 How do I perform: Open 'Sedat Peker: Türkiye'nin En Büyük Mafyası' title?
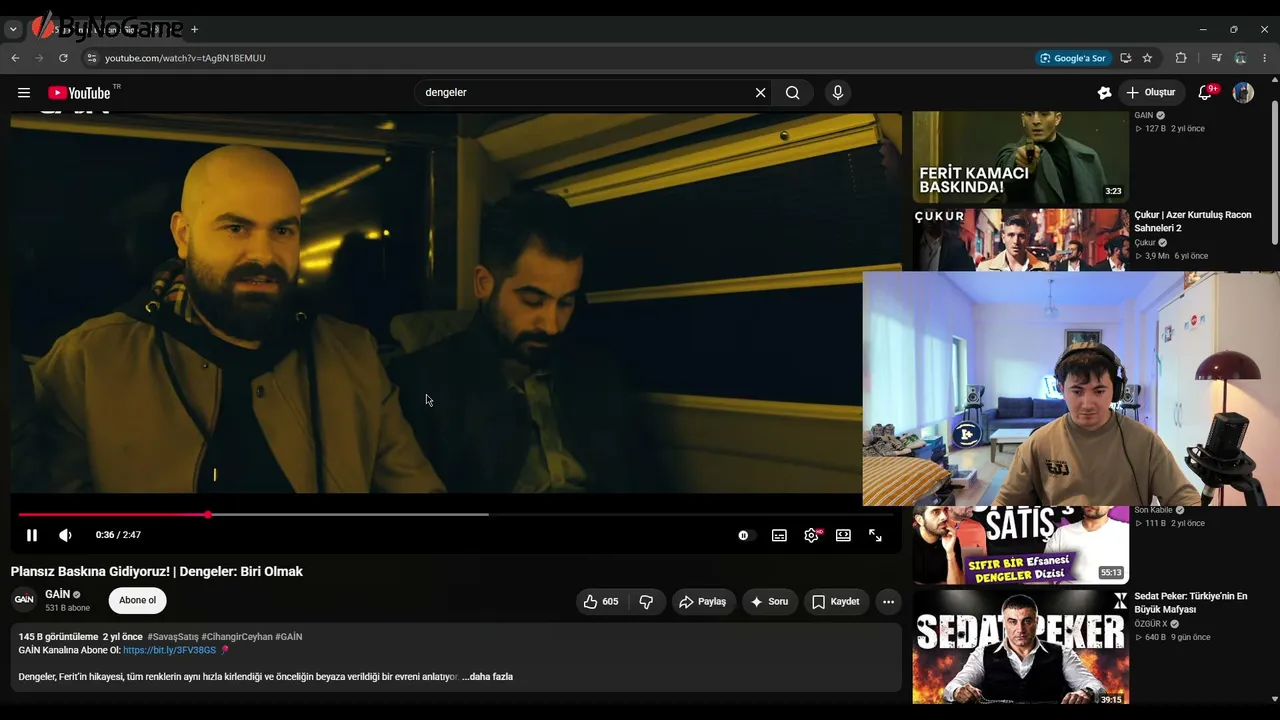pos(1190,603)
